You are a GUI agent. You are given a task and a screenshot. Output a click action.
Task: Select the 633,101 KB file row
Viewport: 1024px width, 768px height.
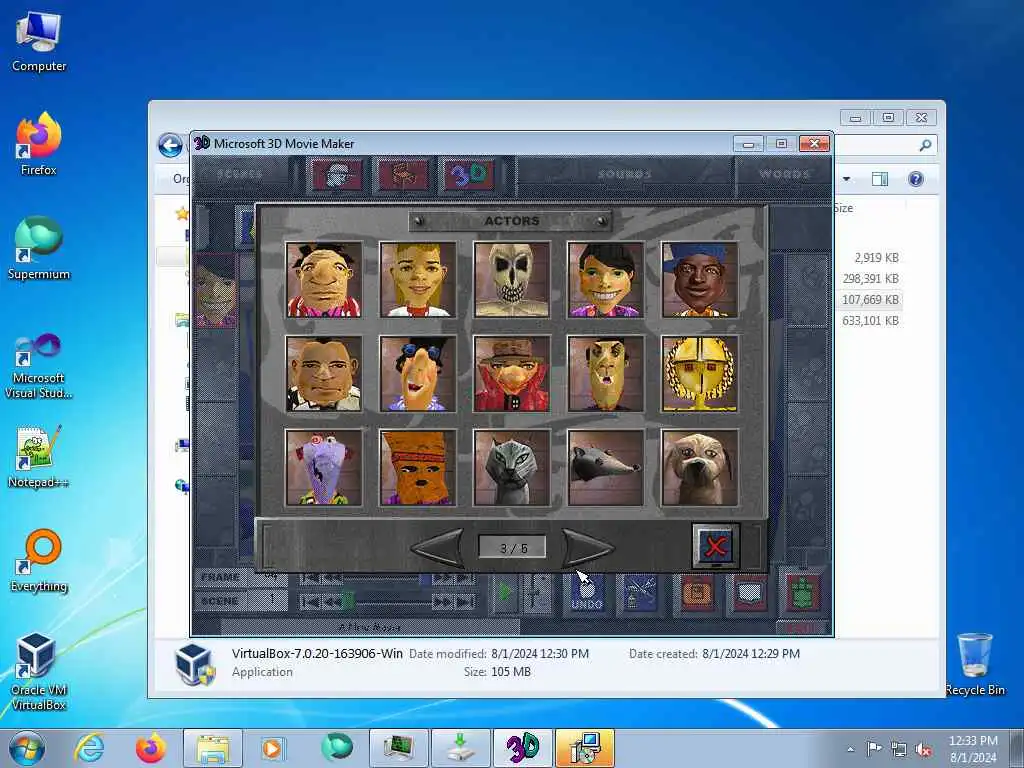(x=870, y=321)
